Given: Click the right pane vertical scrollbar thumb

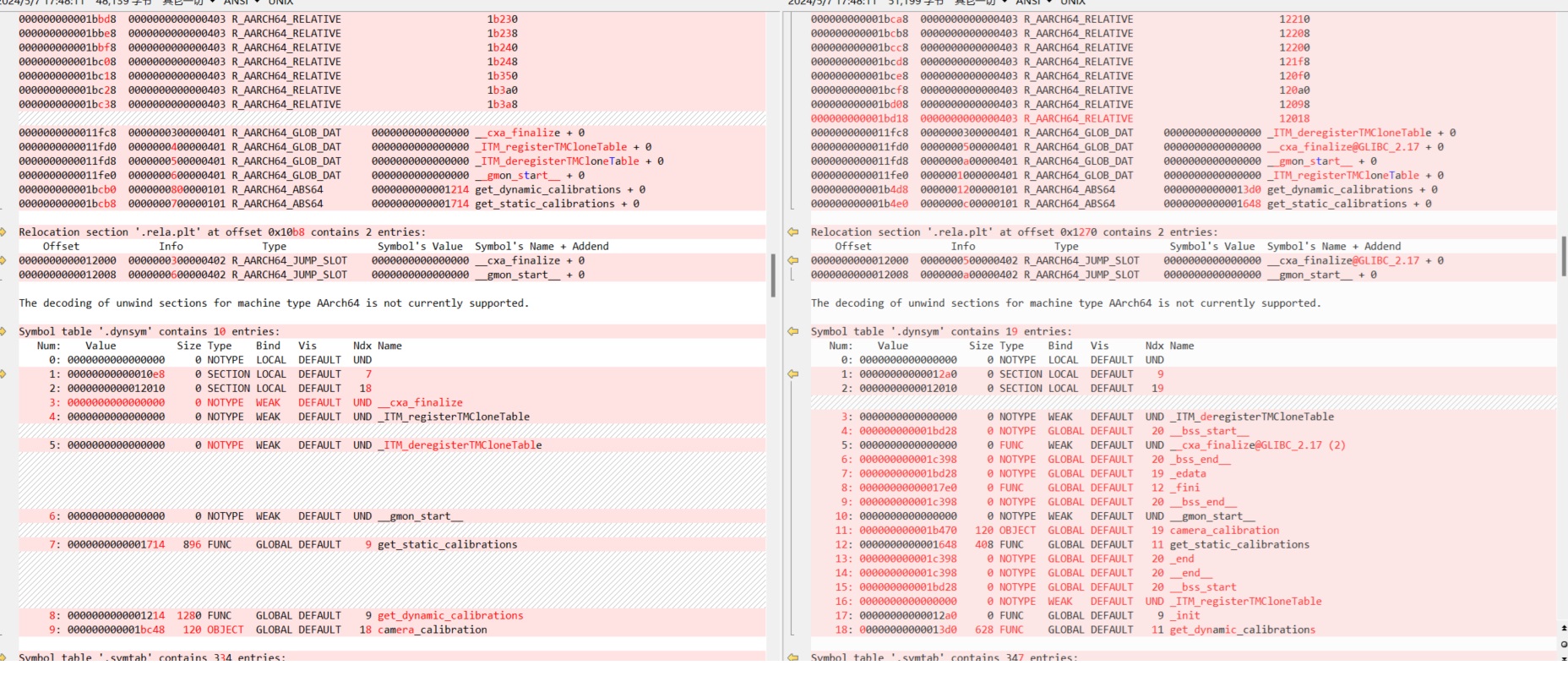Looking at the screenshot, I should coord(1563,256).
